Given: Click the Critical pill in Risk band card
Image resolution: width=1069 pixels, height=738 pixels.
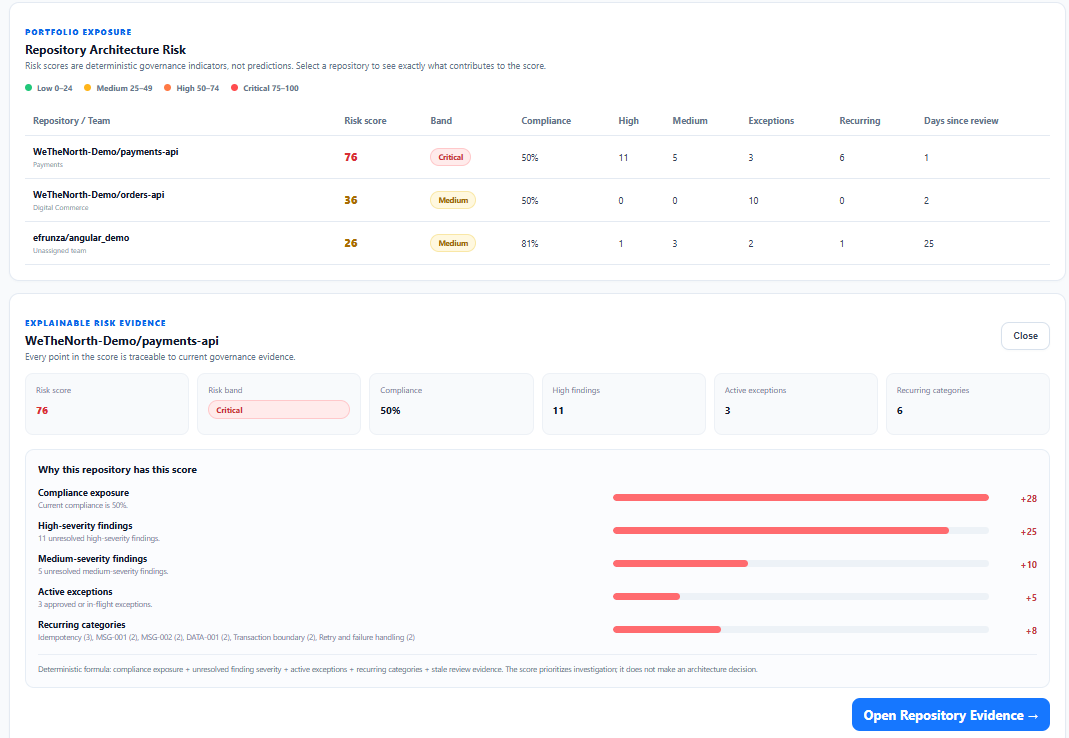Looking at the screenshot, I should pos(279,410).
